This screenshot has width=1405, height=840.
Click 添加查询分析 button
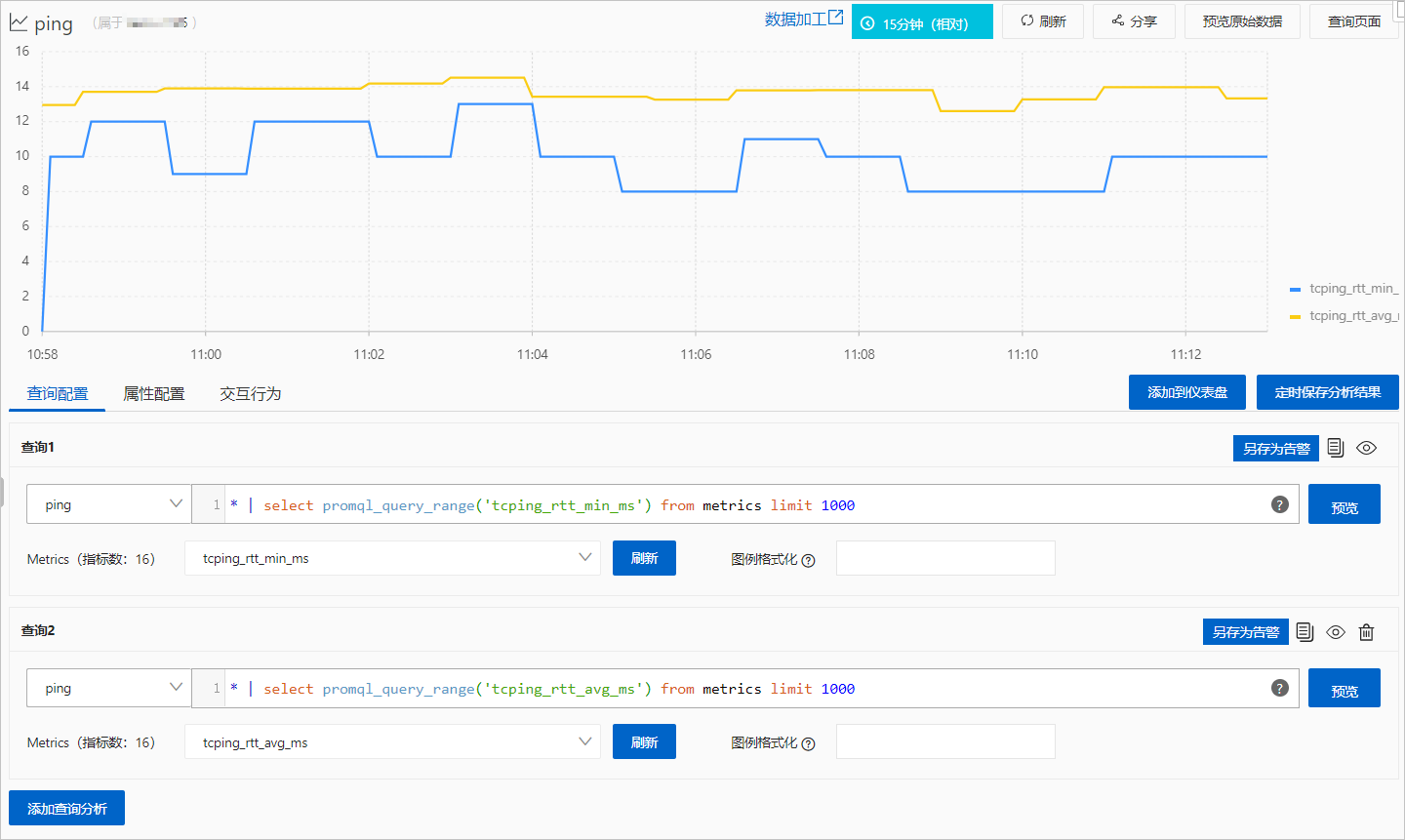point(66,808)
